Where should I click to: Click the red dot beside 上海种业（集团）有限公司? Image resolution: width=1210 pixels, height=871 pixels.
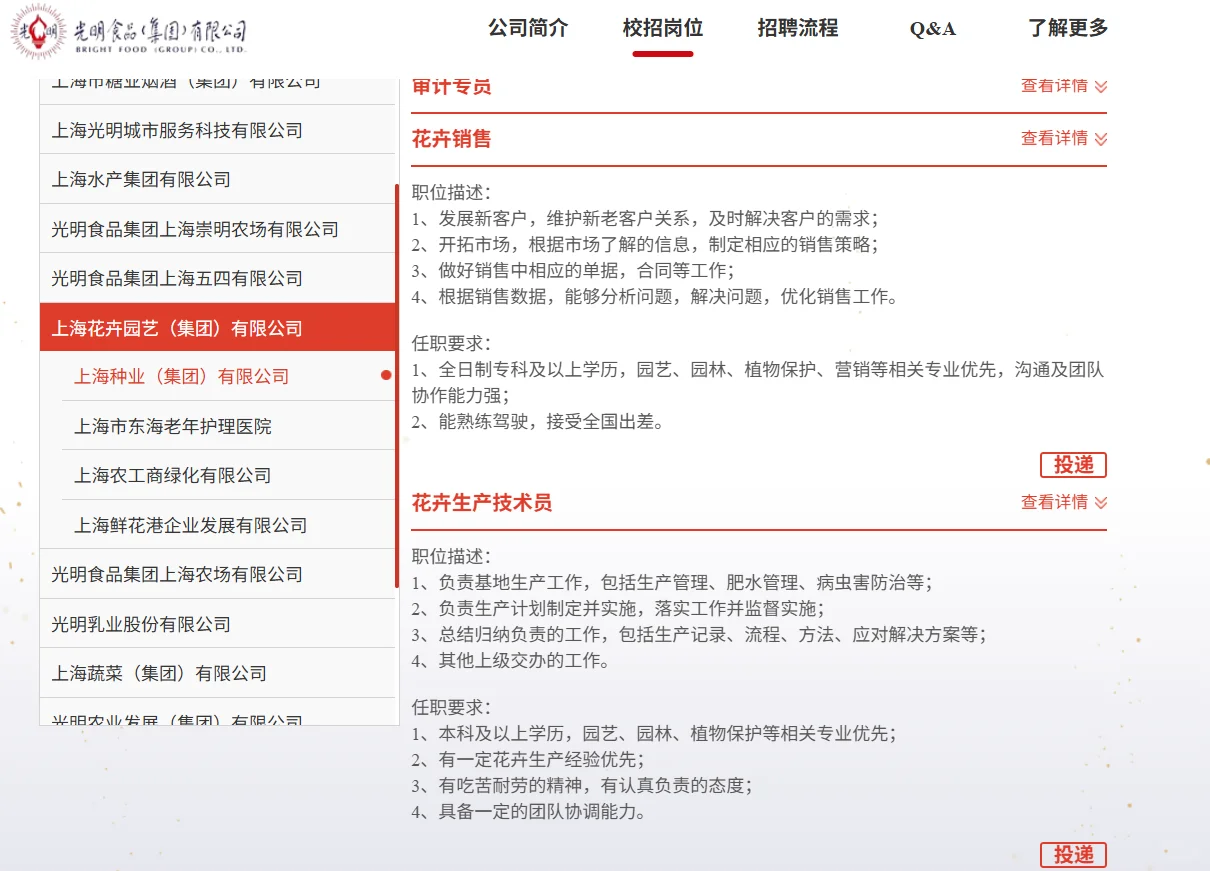(x=384, y=376)
